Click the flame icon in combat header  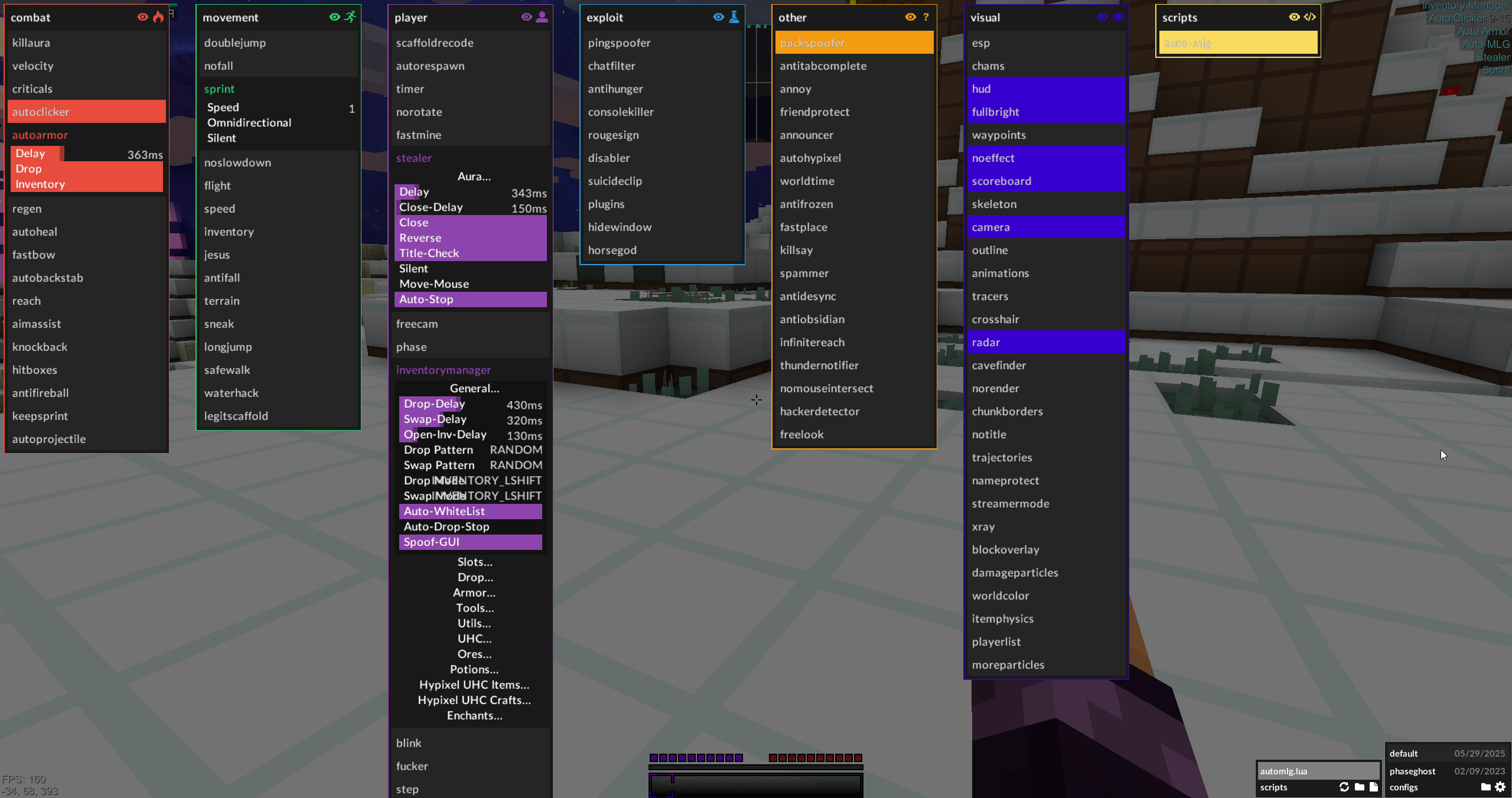(x=158, y=17)
